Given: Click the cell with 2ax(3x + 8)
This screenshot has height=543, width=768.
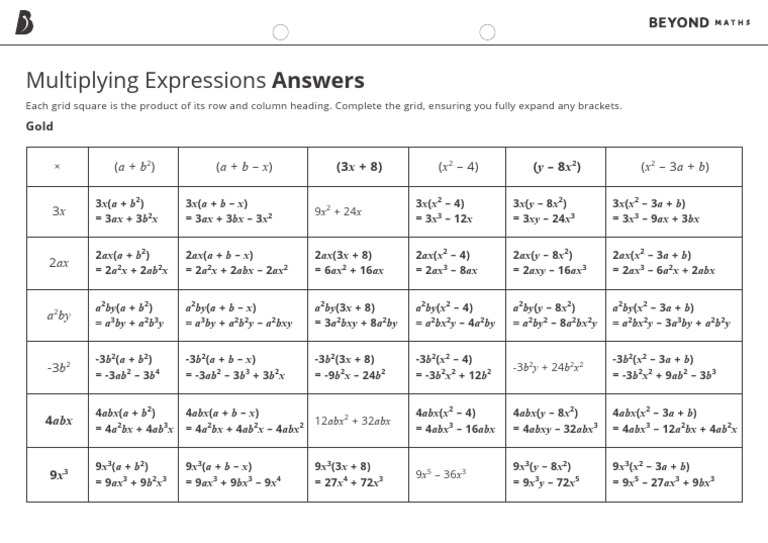Looking at the screenshot, I should (358, 263).
